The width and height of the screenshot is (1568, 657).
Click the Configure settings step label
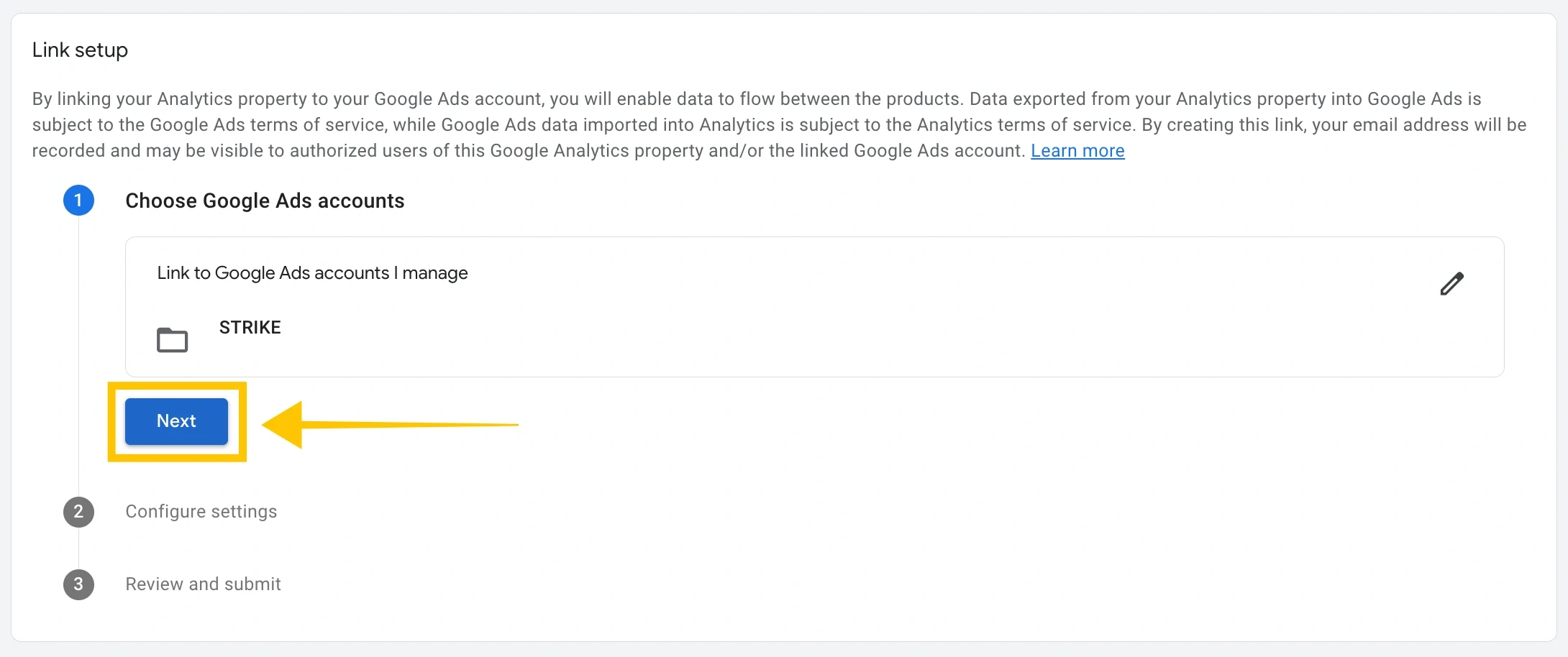click(201, 512)
